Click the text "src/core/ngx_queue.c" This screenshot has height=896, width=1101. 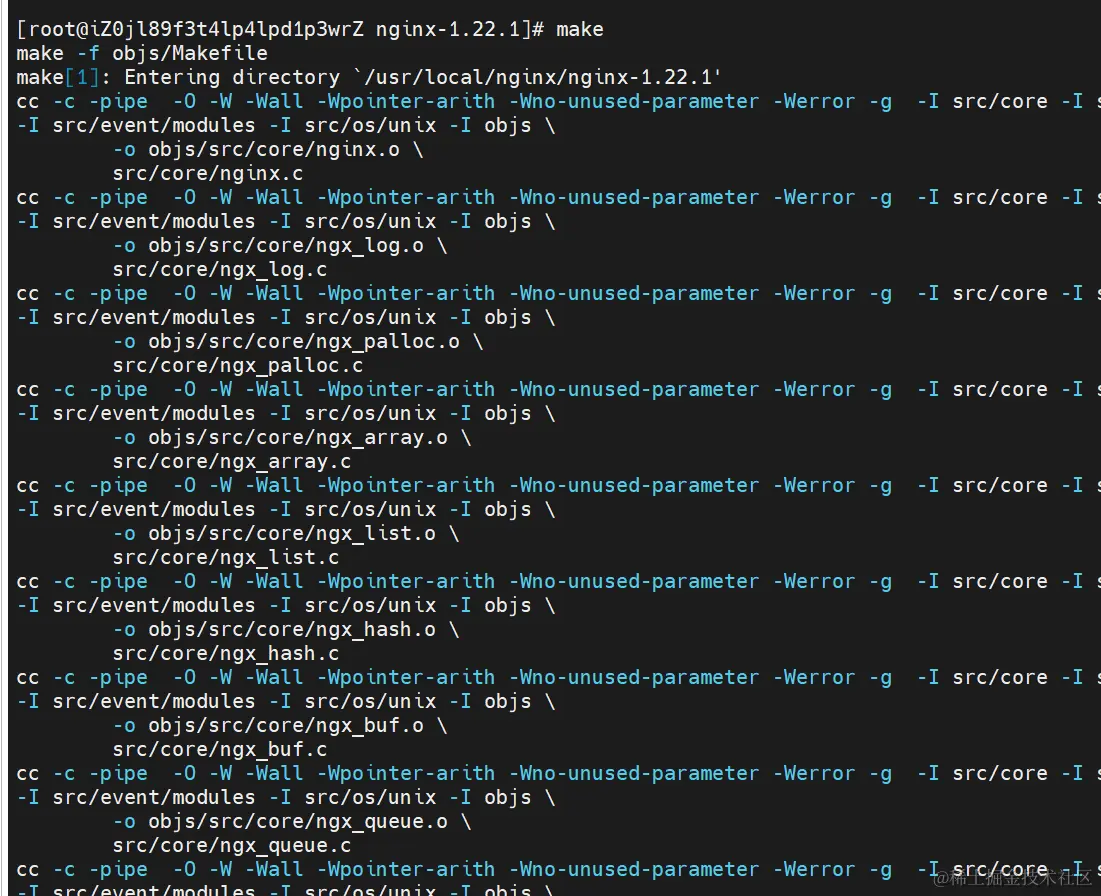232,846
